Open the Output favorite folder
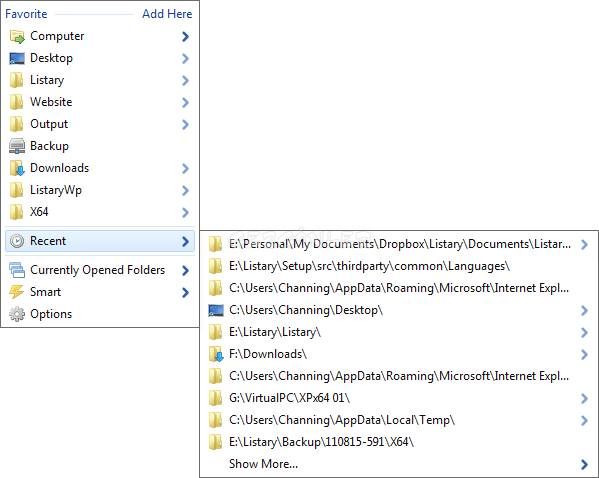The height and width of the screenshot is (478, 599). [100, 124]
